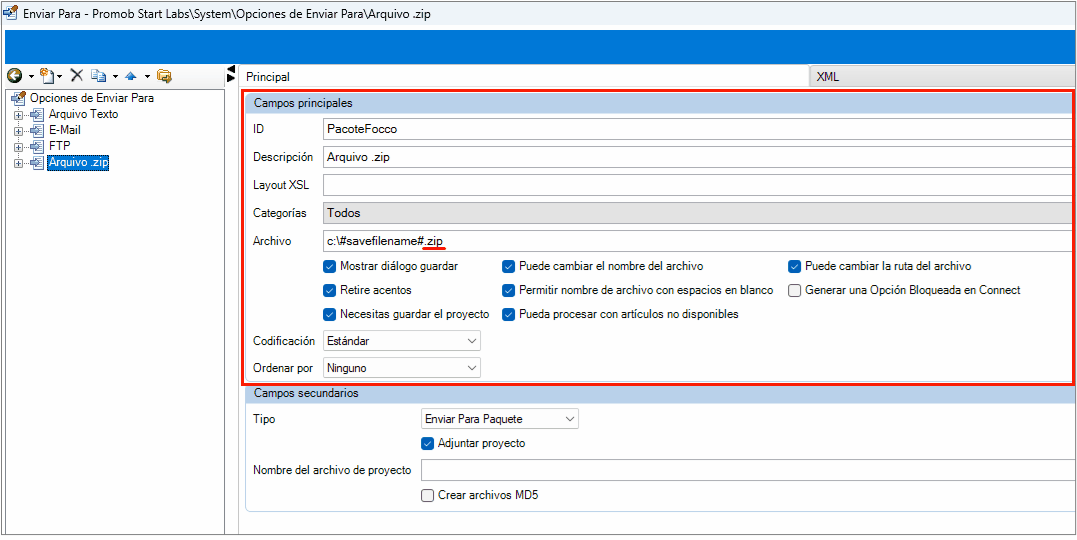Open the Tipo Enviar Para Paquete dropdown
The width and height of the screenshot is (1077, 540).
pyautogui.click(x=499, y=418)
